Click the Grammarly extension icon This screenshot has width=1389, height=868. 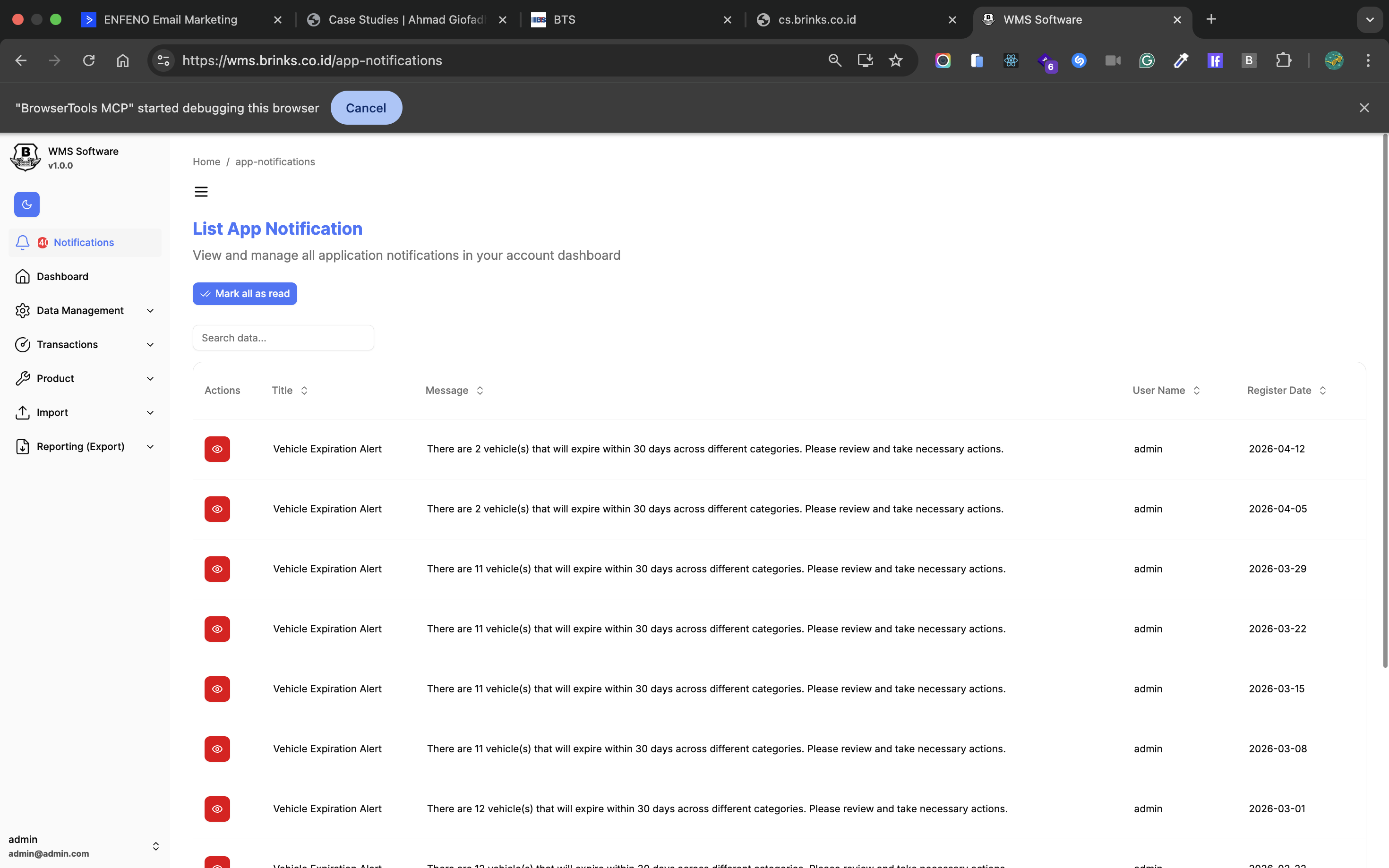(1147, 60)
